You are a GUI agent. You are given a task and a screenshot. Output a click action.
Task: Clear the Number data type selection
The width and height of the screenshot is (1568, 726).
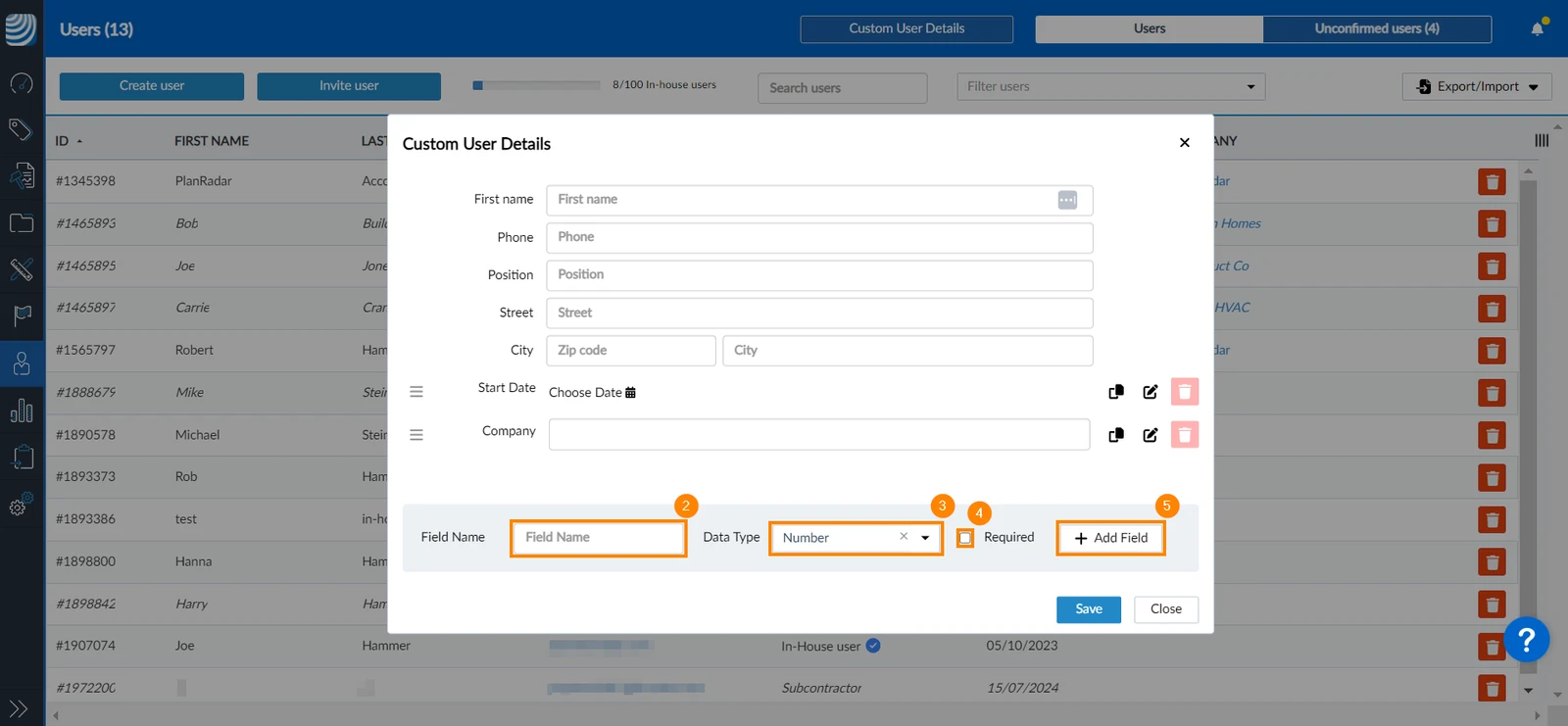[903, 537]
